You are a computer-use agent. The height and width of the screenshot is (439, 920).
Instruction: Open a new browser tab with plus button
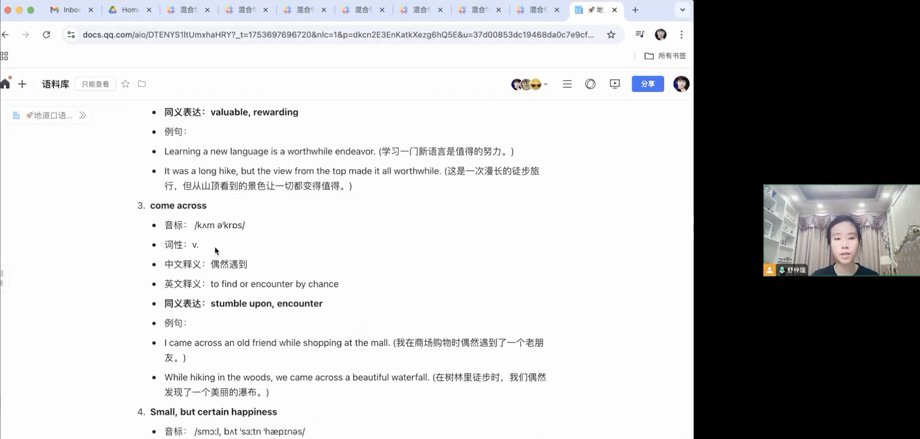pyautogui.click(x=635, y=10)
